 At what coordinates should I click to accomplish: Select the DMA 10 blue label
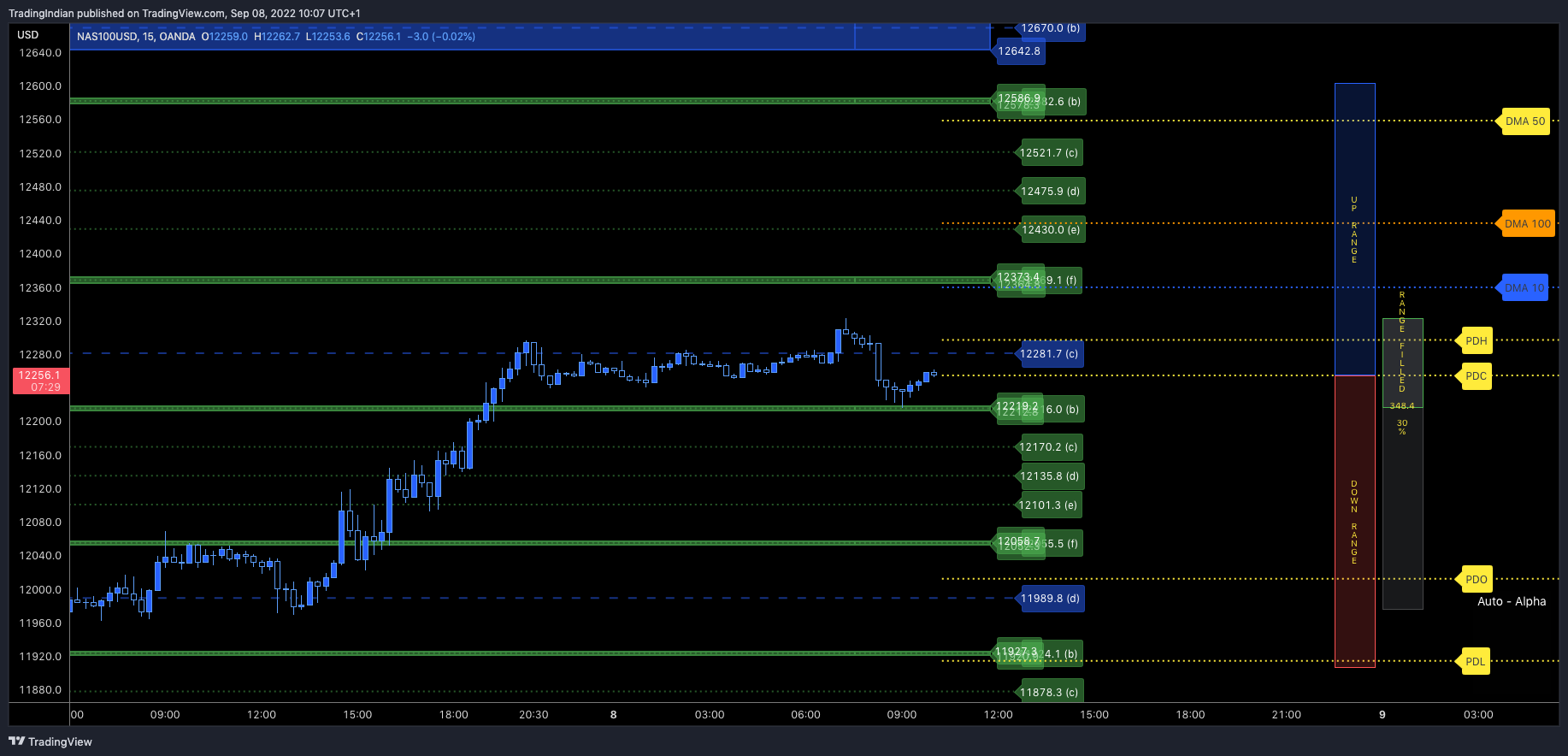(x=1524, y=288)
